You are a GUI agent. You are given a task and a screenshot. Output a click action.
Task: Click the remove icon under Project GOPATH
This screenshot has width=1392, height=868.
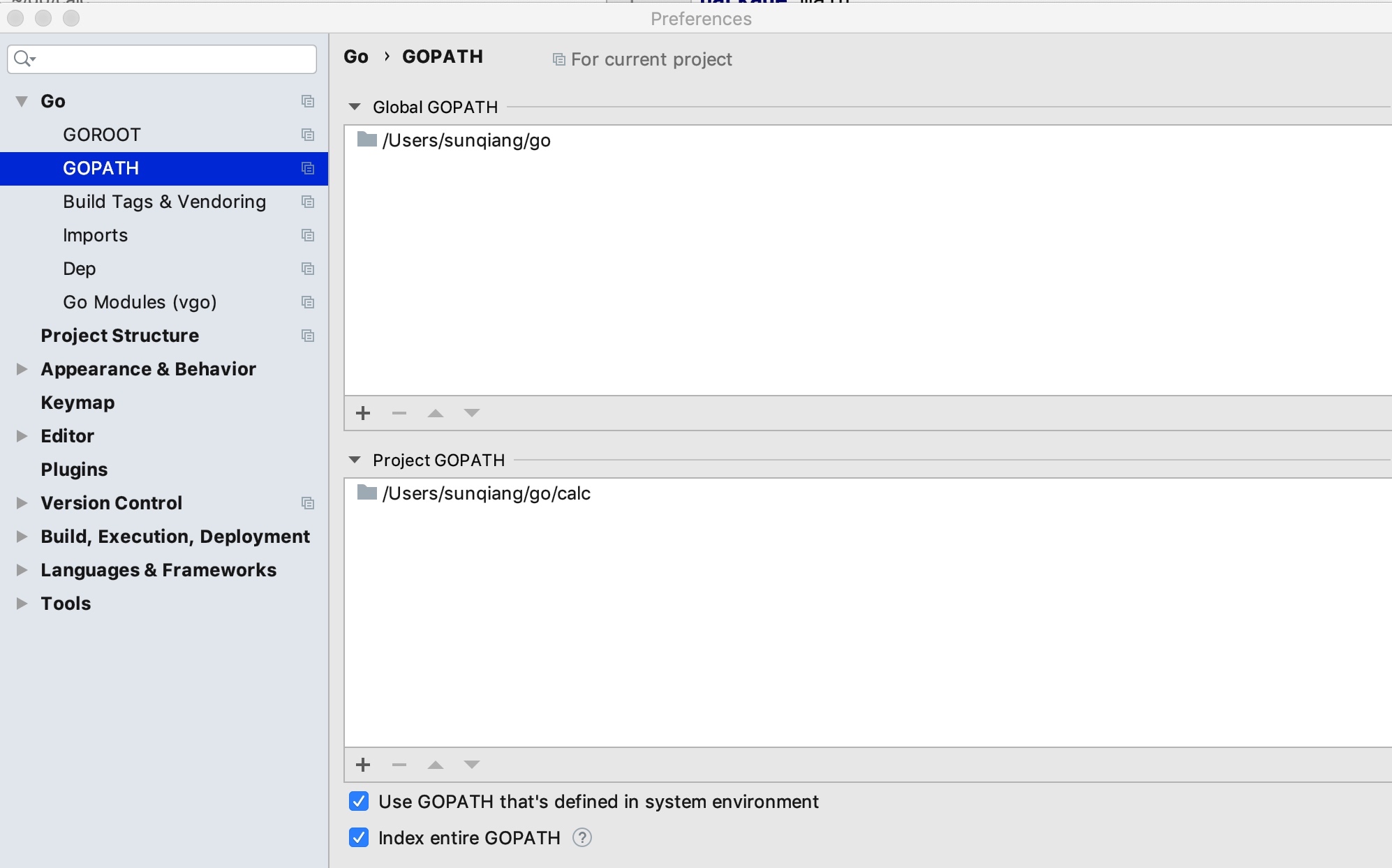point(398,764)
